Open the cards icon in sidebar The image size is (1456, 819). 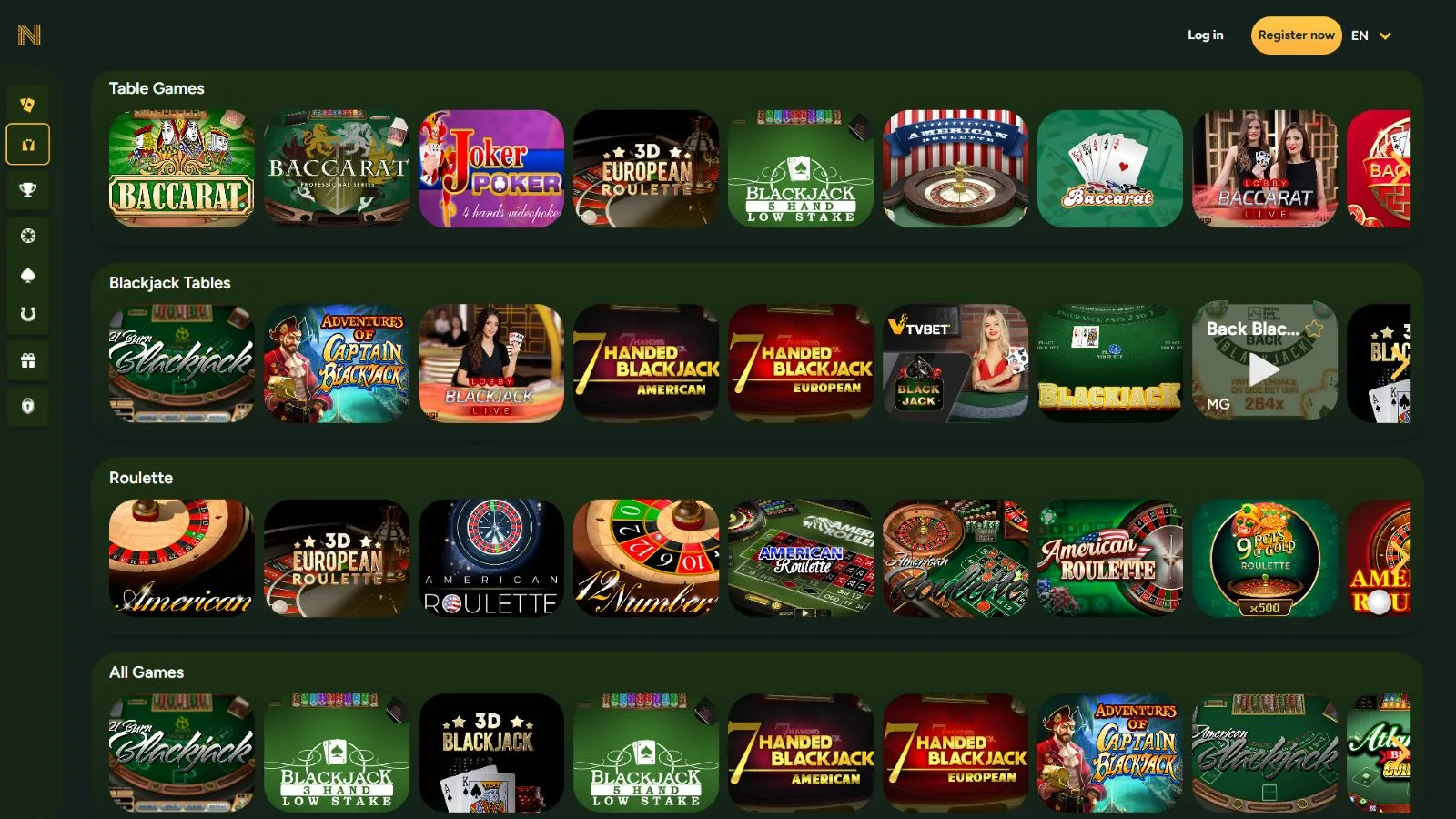coord(28,105)
